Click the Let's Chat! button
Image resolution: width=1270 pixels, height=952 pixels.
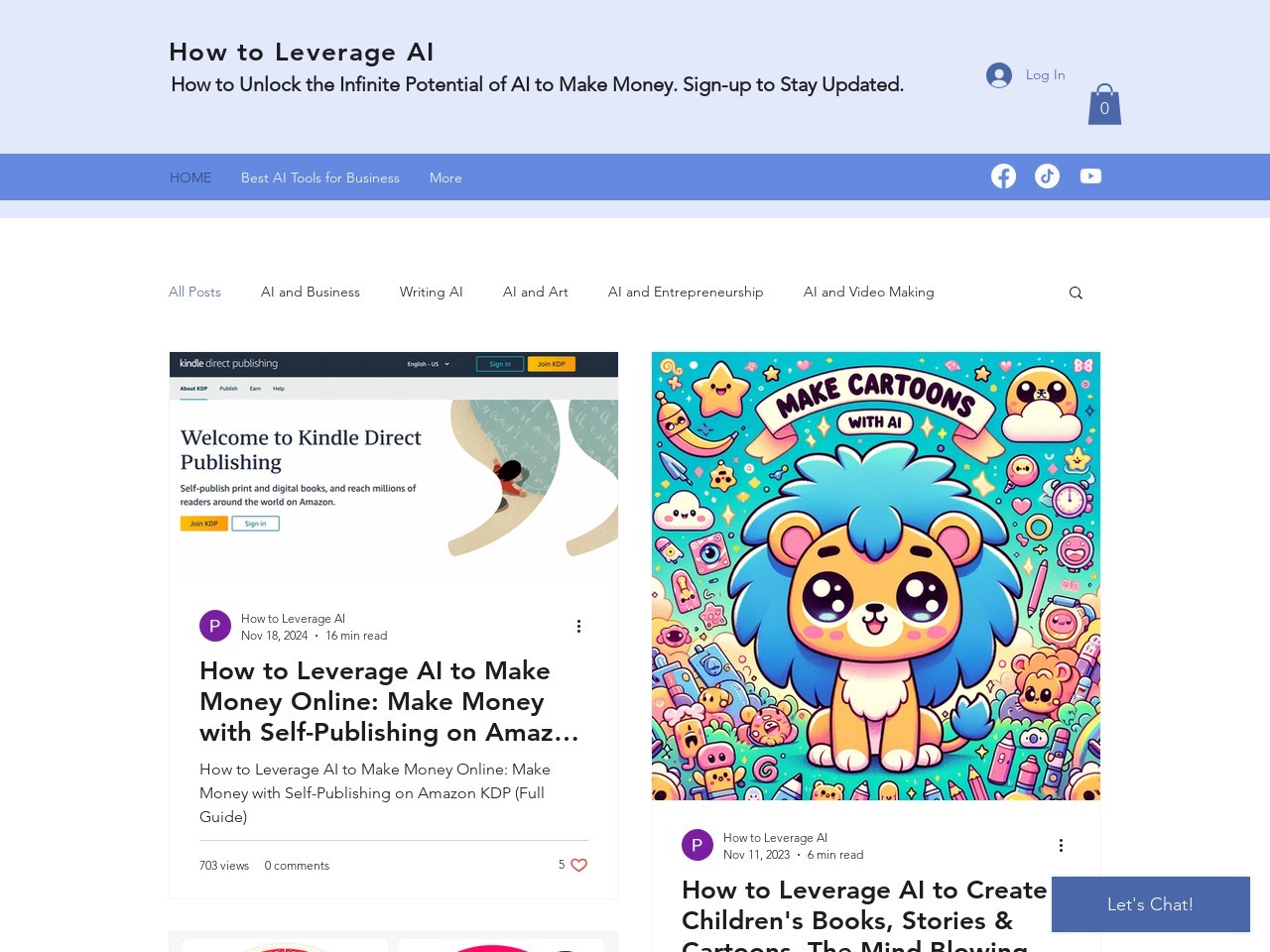[1150, 904]
